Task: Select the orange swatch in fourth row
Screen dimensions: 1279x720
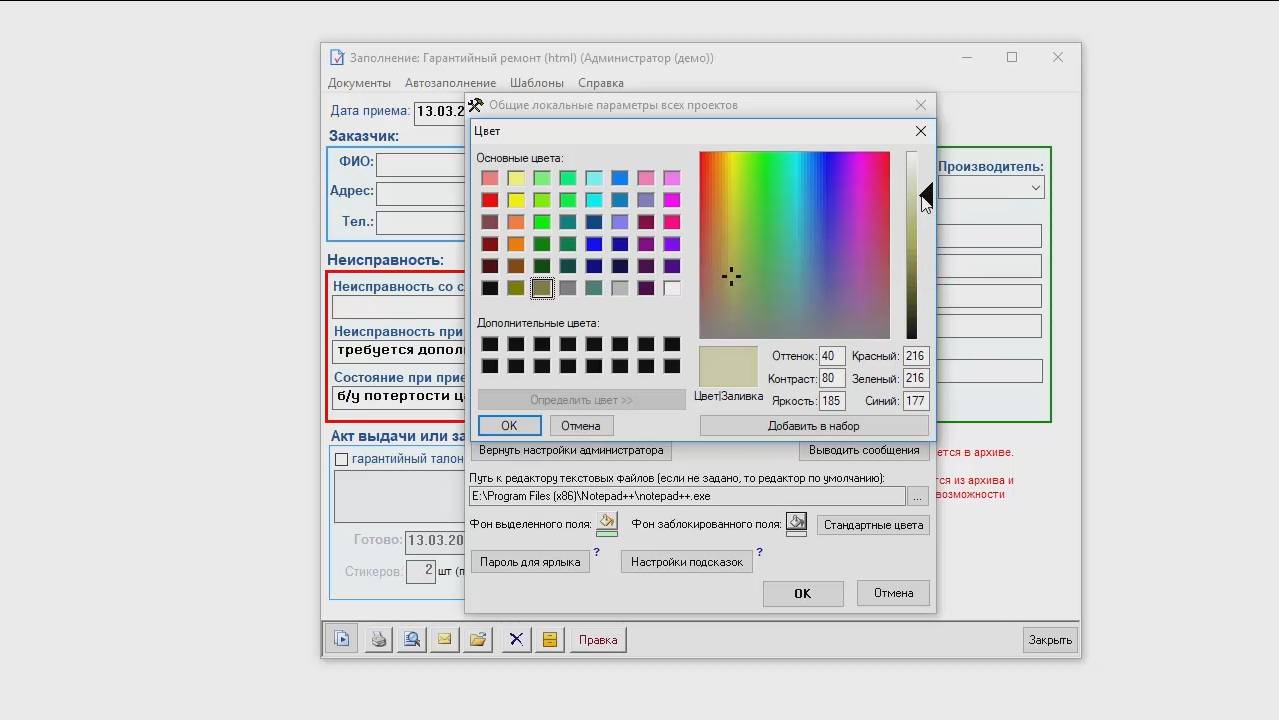Action: coord(516,244)
